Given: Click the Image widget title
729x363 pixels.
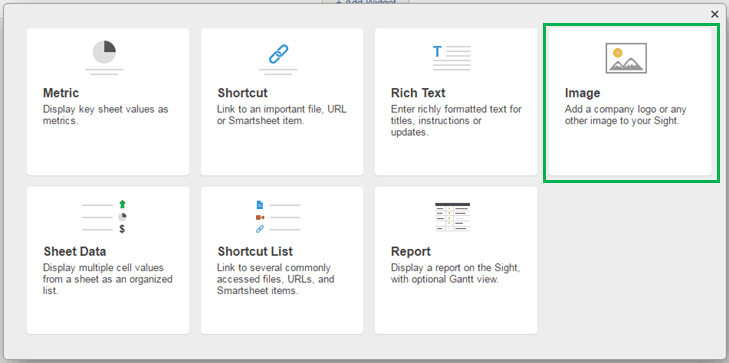Looking at the screenshot, I should [x=582, y=93].
